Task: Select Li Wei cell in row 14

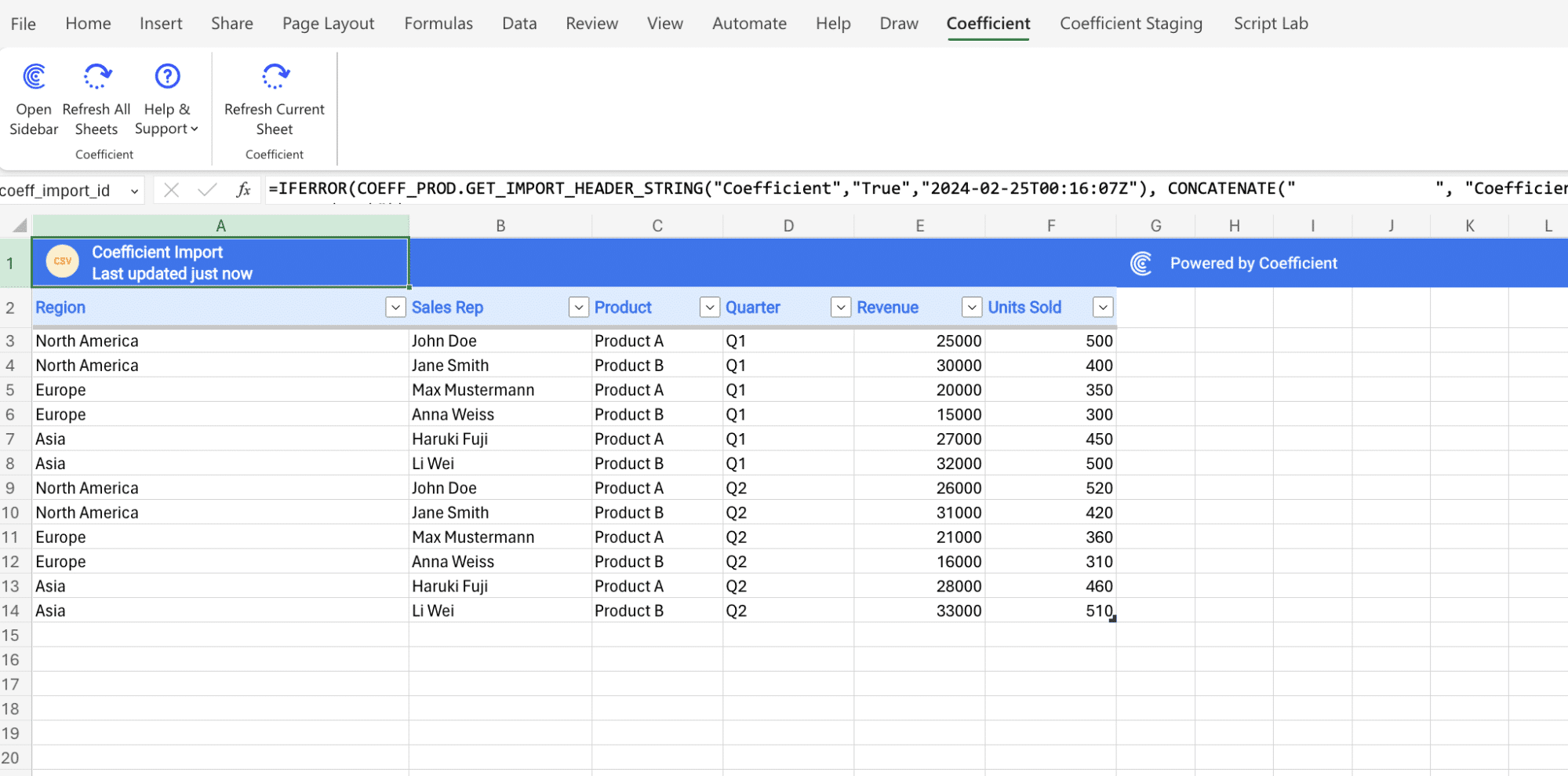Action: click(x=500, y=610)
